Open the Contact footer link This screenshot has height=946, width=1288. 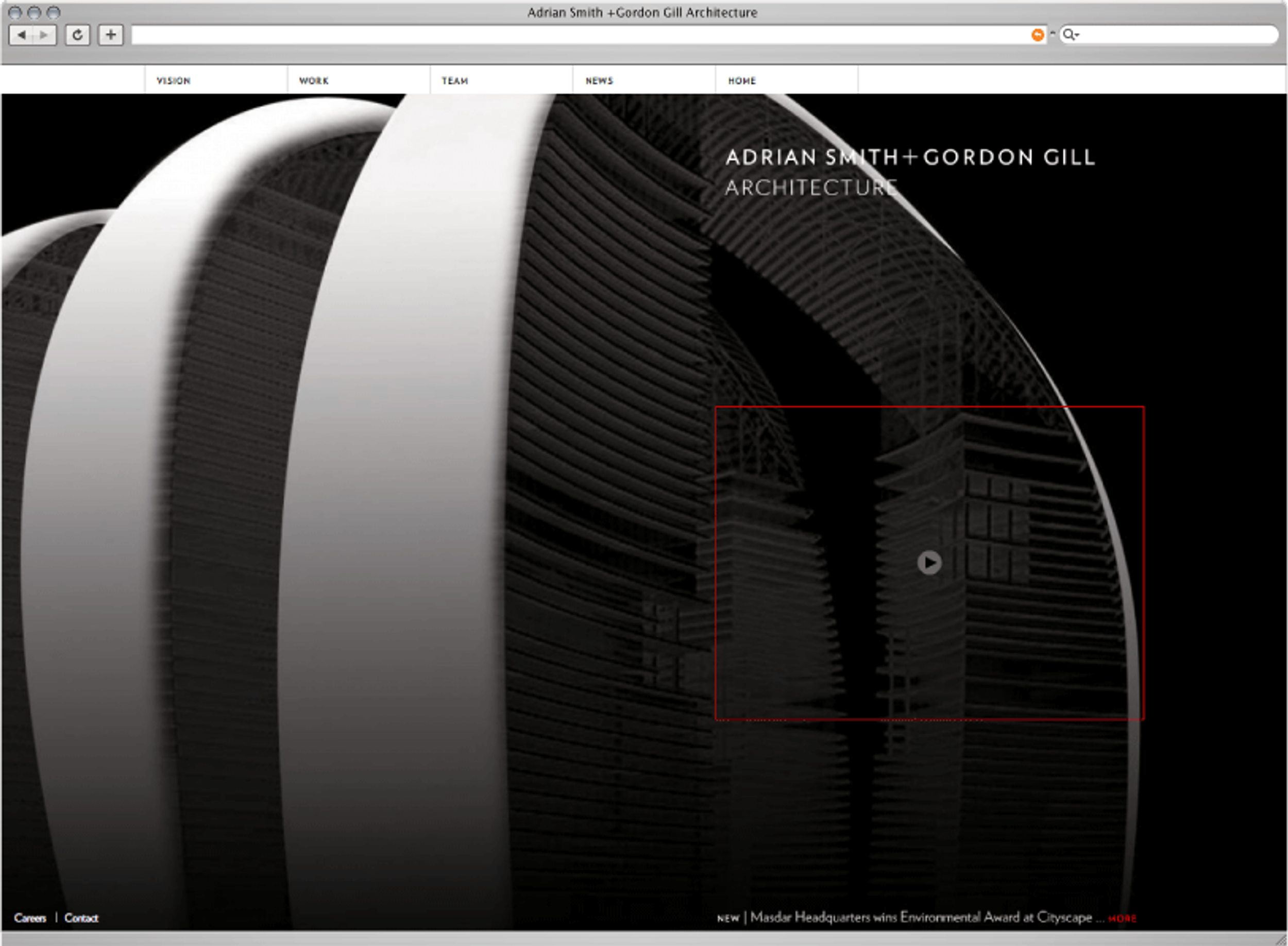click(81, 918)
